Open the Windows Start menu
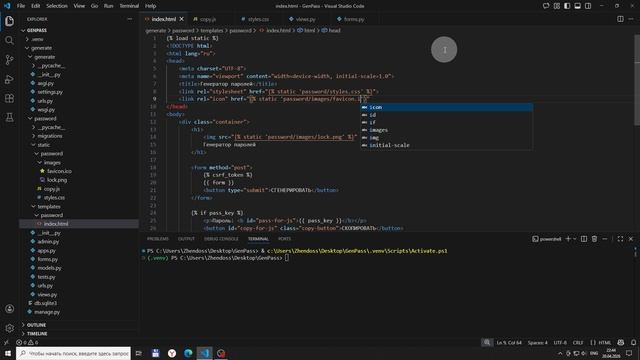 [8, 353]
